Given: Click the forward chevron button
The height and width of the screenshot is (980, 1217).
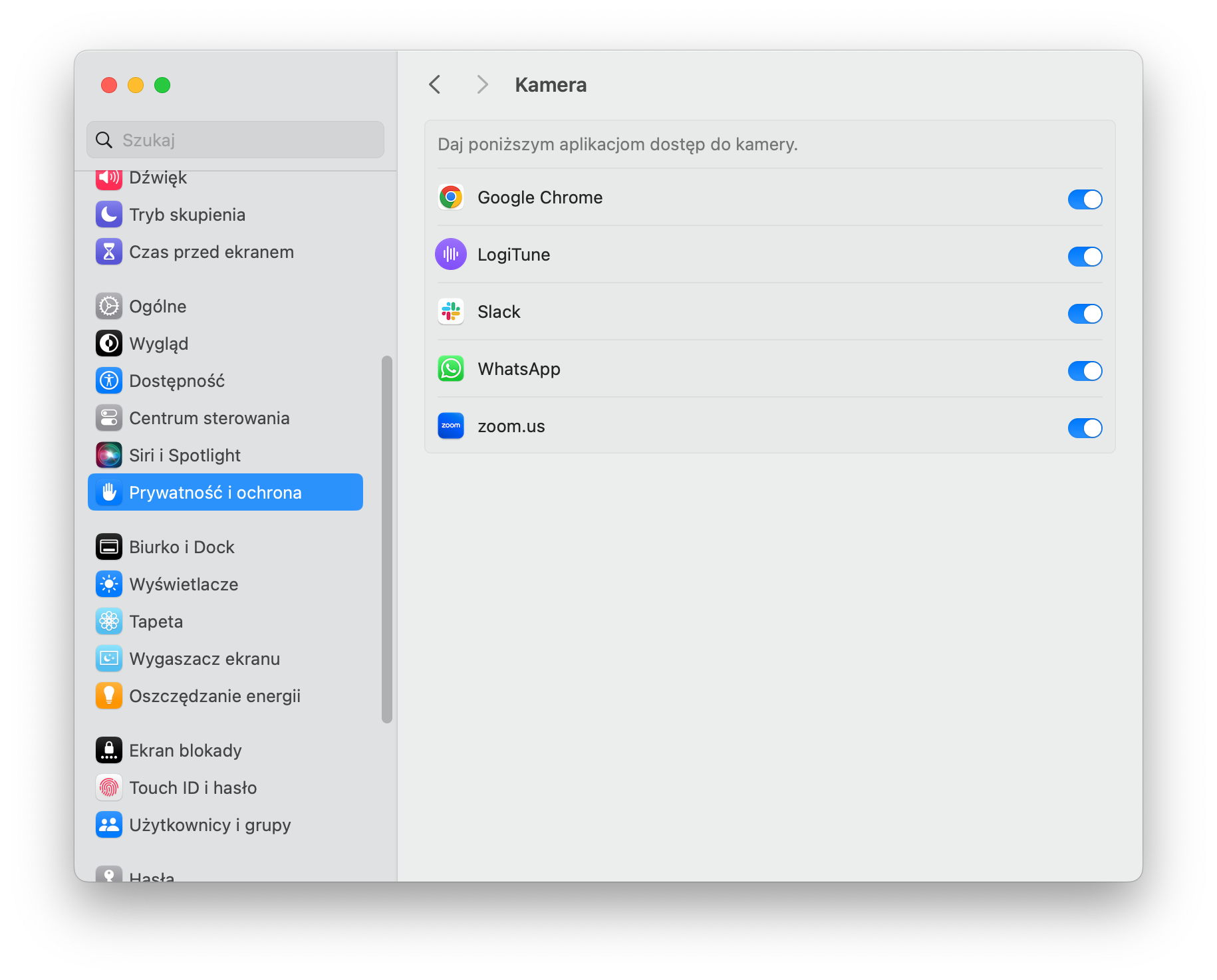Looking at the screenshot, I should click(483, 84).
